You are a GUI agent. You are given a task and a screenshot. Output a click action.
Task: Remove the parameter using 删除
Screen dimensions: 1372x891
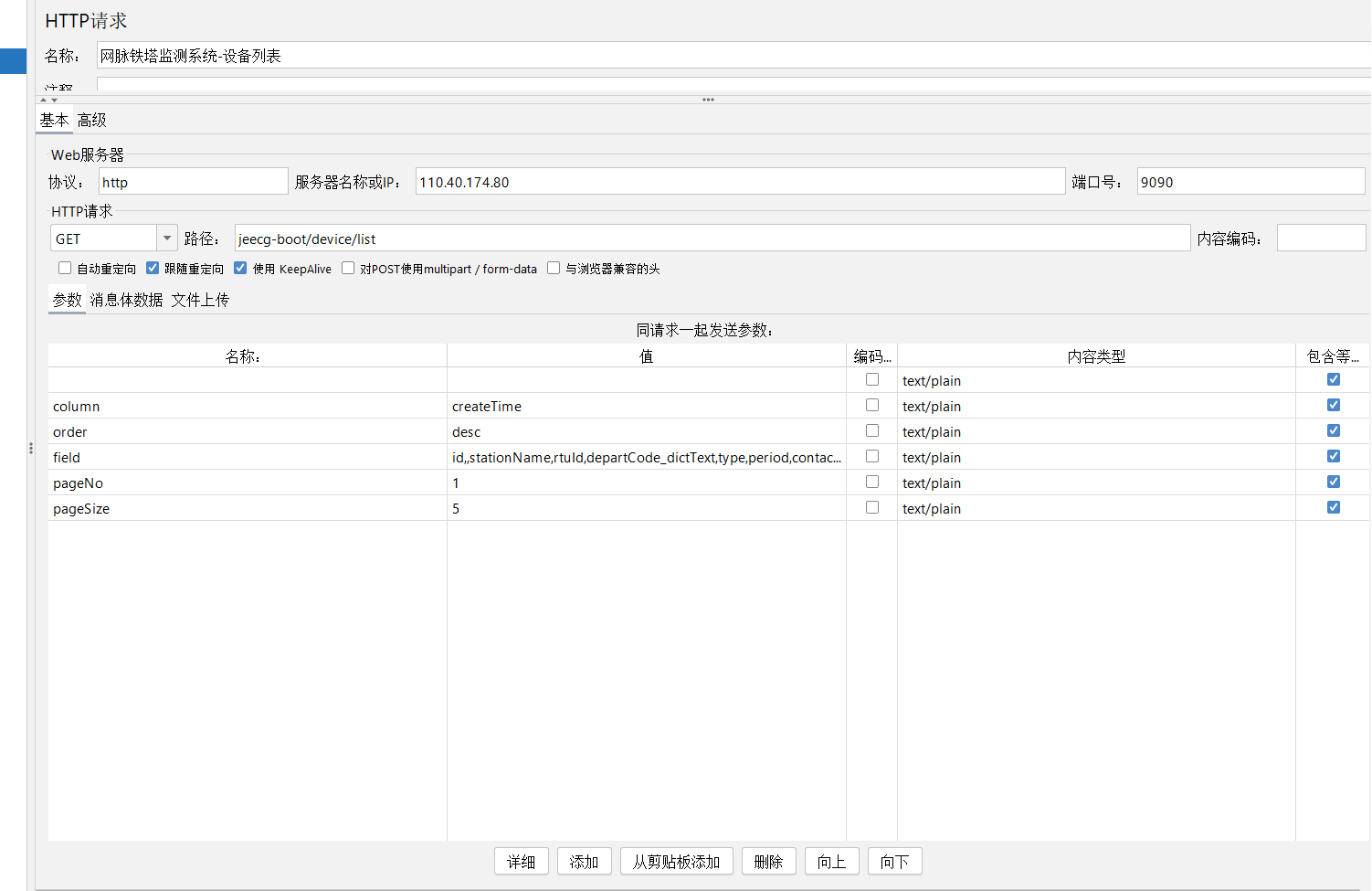pyautogui.click(x=769, y=862)
